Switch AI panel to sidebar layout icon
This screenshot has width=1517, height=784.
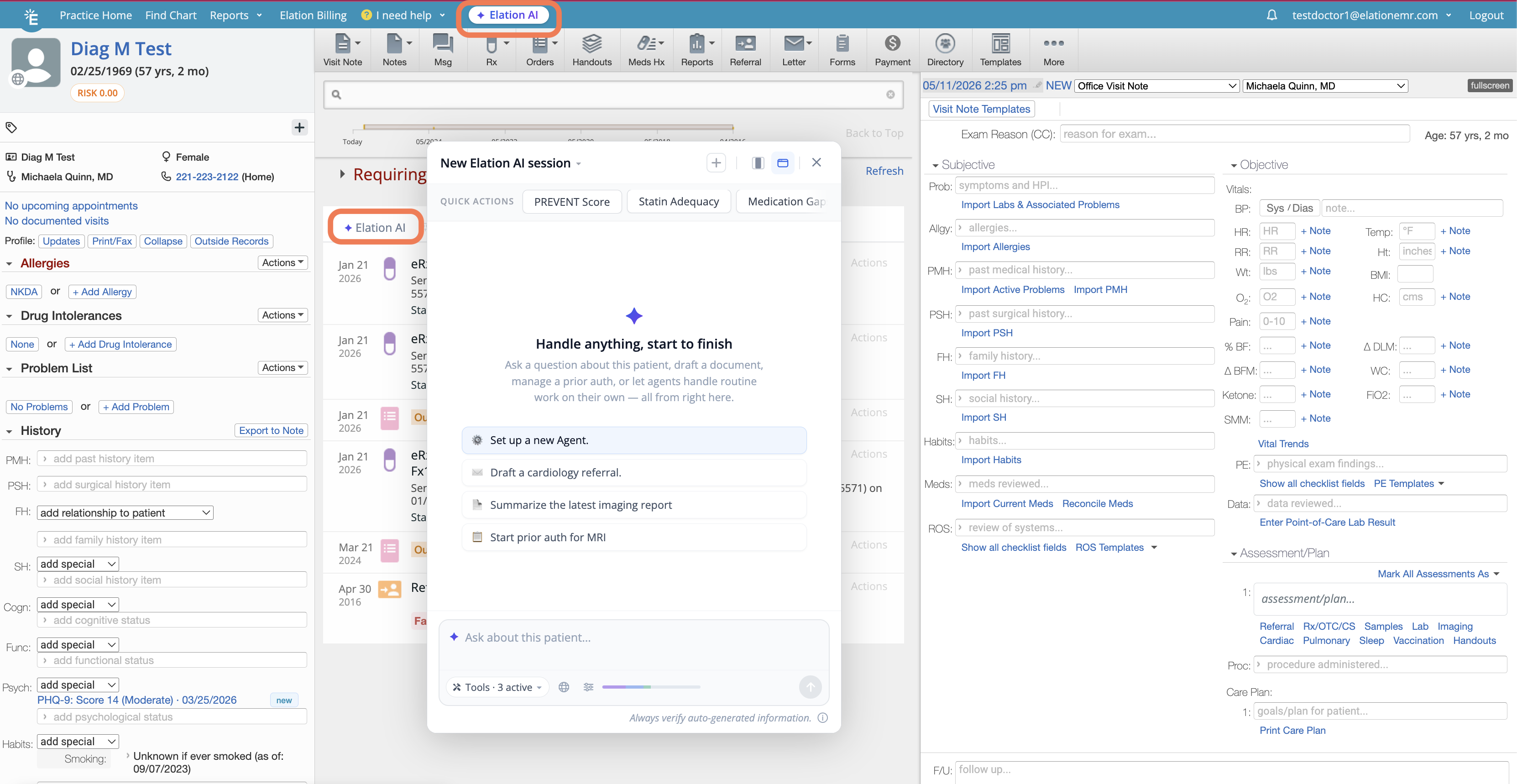pyautogui.click(x=758, y=163)
